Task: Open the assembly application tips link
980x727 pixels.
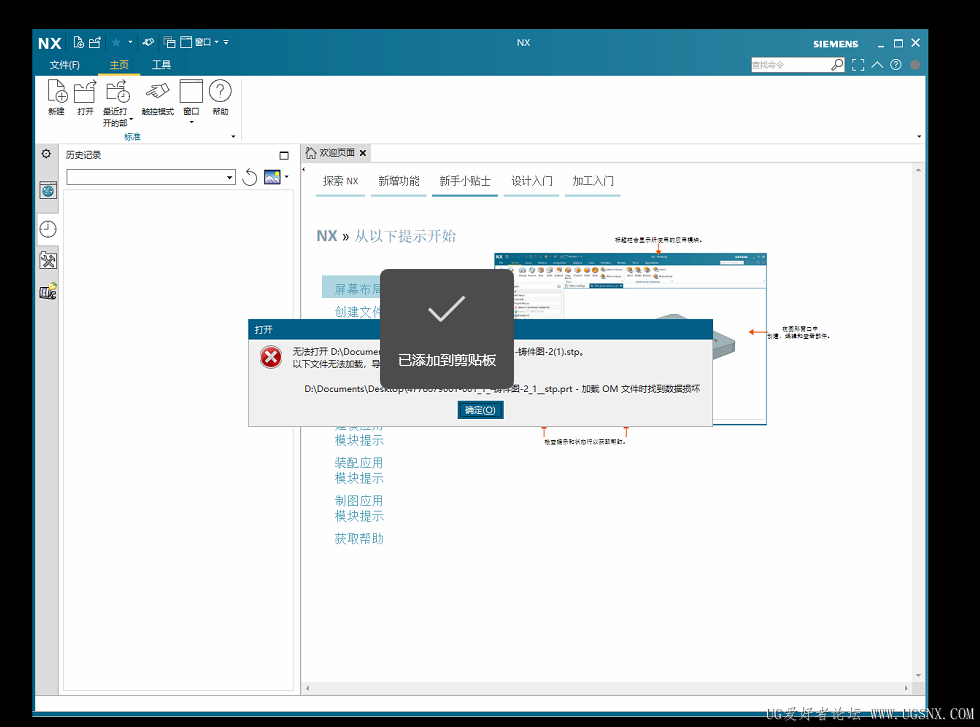Action: click(x=359, y=470)
